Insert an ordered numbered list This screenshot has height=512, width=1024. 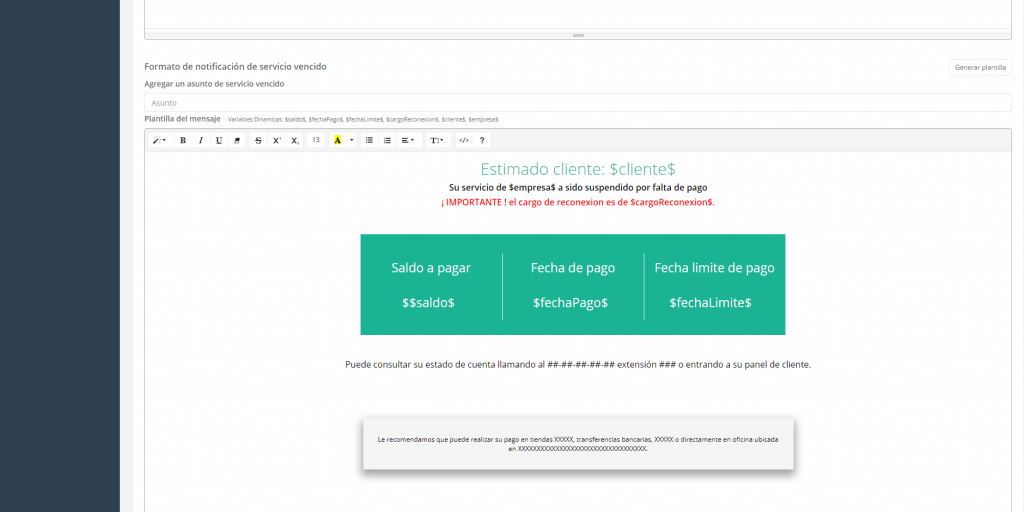[387, 140]
